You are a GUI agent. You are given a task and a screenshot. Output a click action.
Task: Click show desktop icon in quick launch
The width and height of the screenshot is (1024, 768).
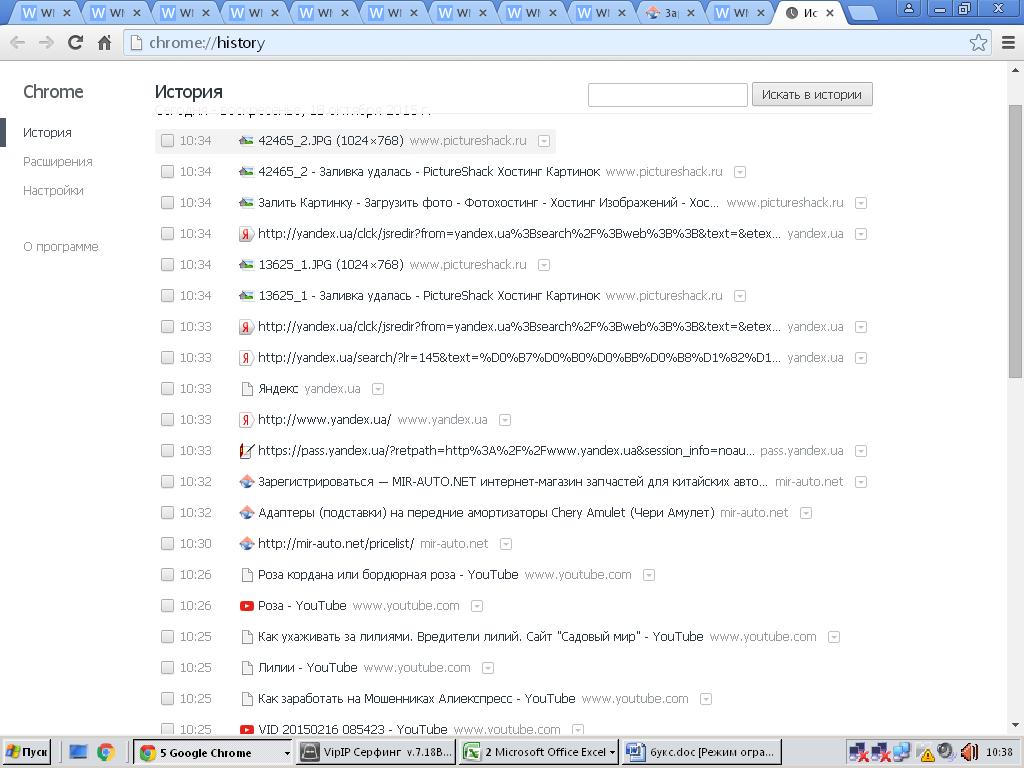pyautogui.click(x=78, y=752)
